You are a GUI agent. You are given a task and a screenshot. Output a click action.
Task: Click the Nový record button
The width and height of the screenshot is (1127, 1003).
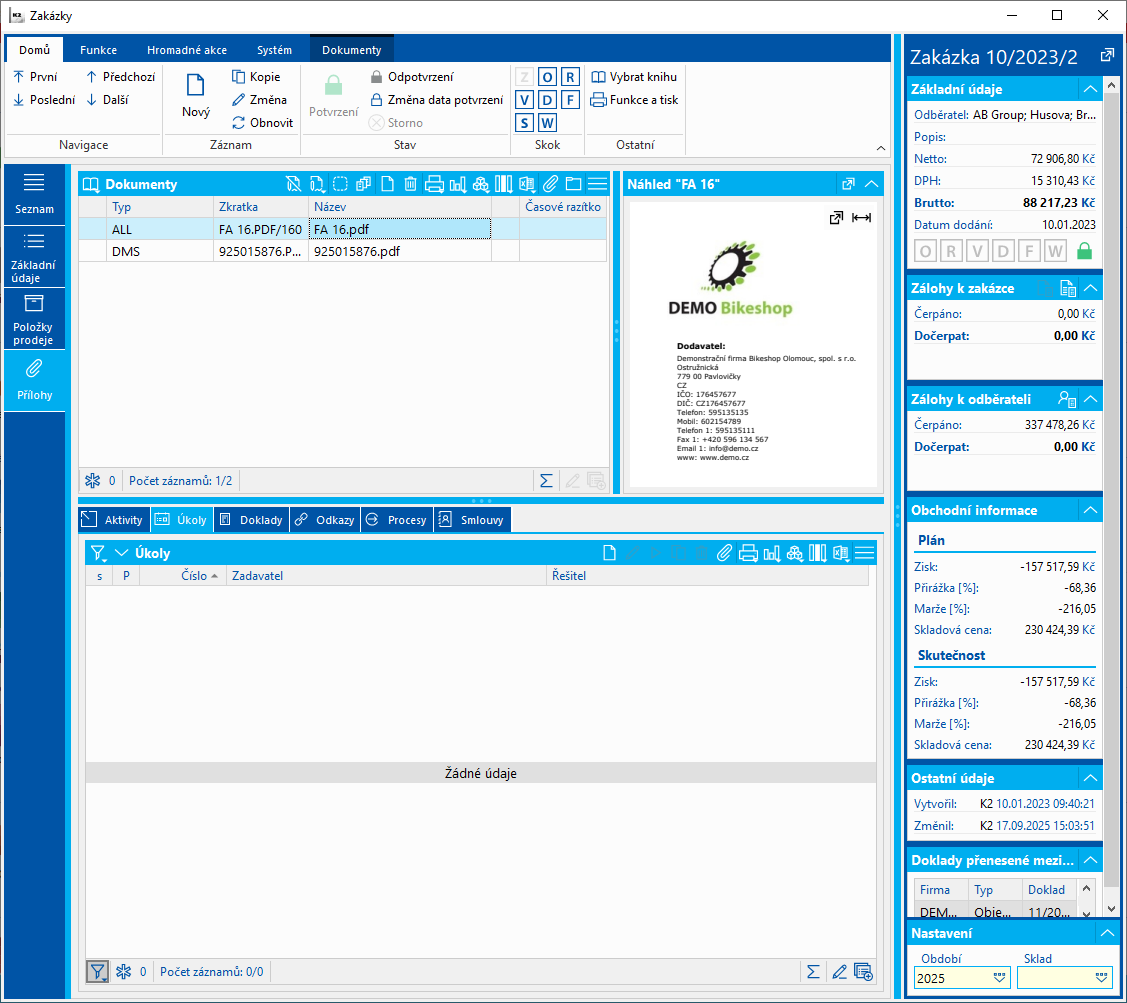196,96
